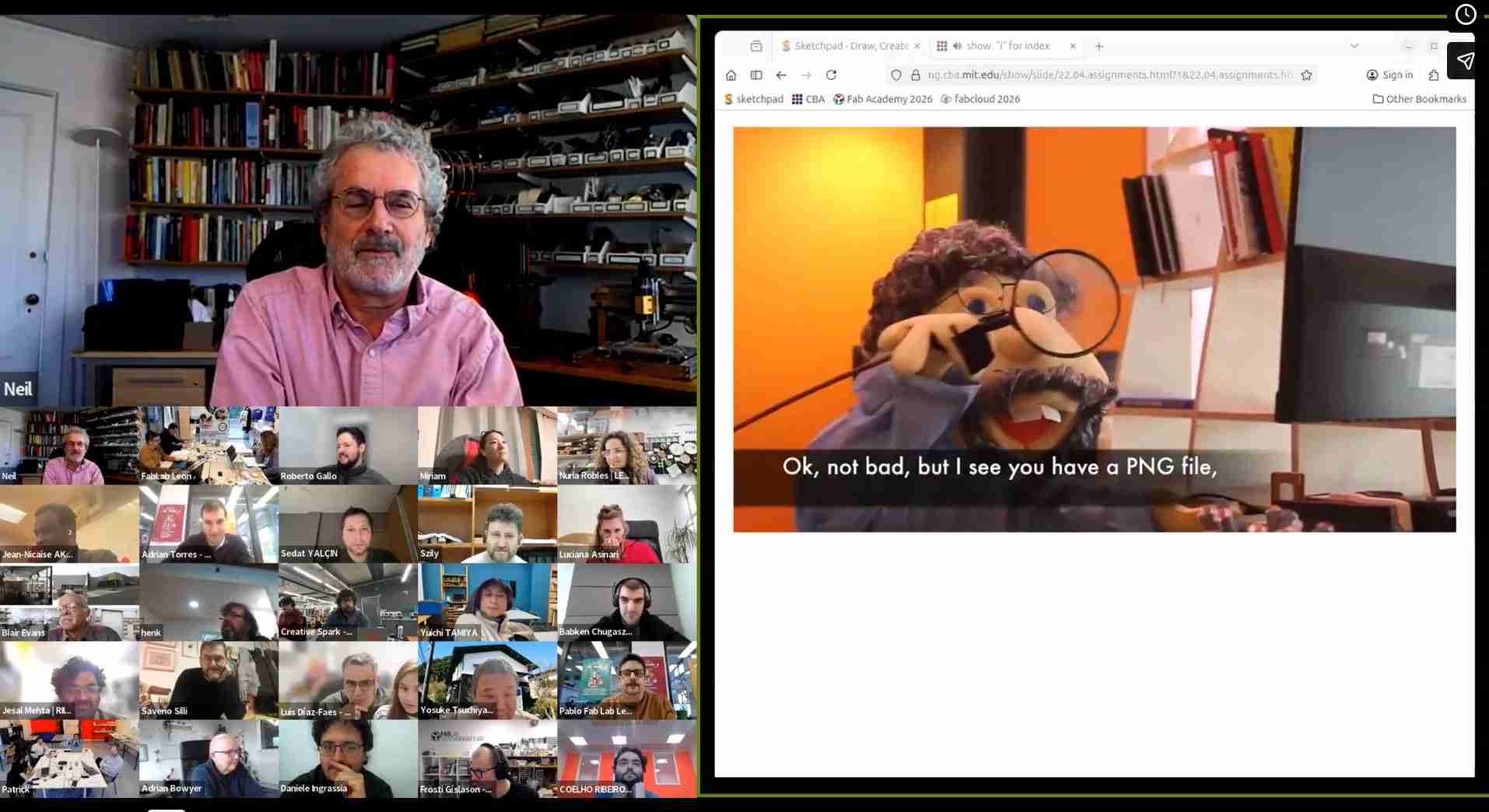
Task: Open a new browser tab
Action: 1099,46
